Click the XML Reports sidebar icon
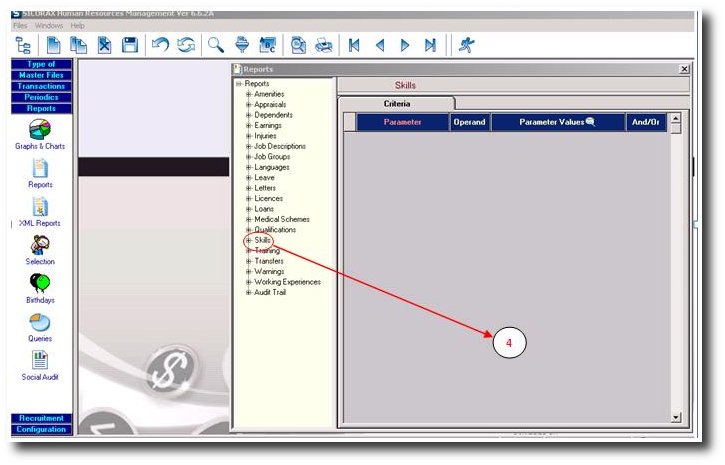 tap(40, 207)
